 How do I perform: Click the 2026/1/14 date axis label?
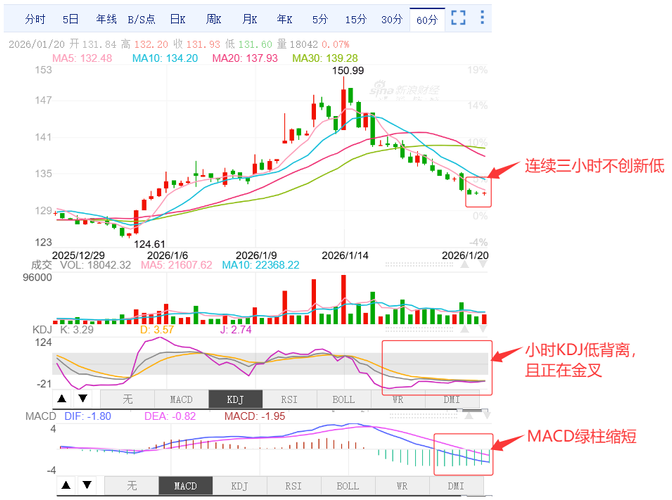pyautogui.click(x=345, y=256)
